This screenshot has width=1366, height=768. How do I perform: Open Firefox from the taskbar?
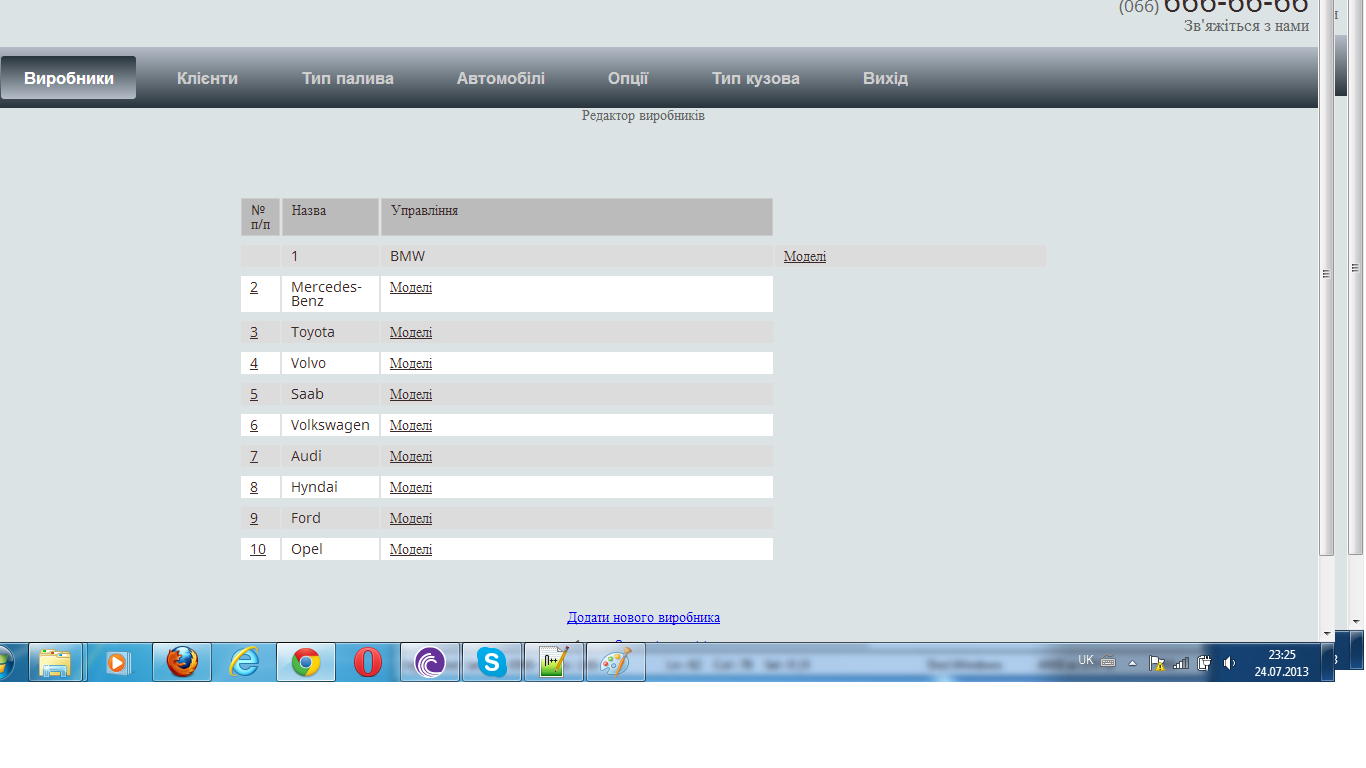182,662
